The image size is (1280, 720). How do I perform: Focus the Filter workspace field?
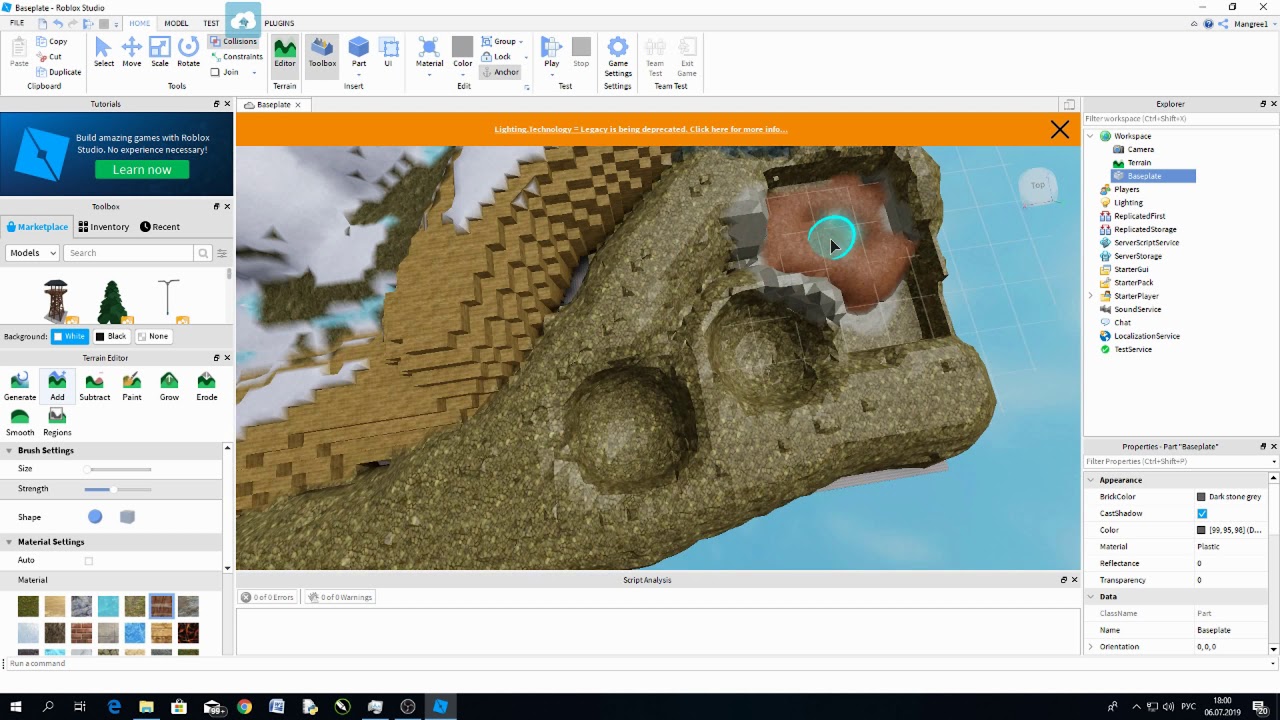1180,119
